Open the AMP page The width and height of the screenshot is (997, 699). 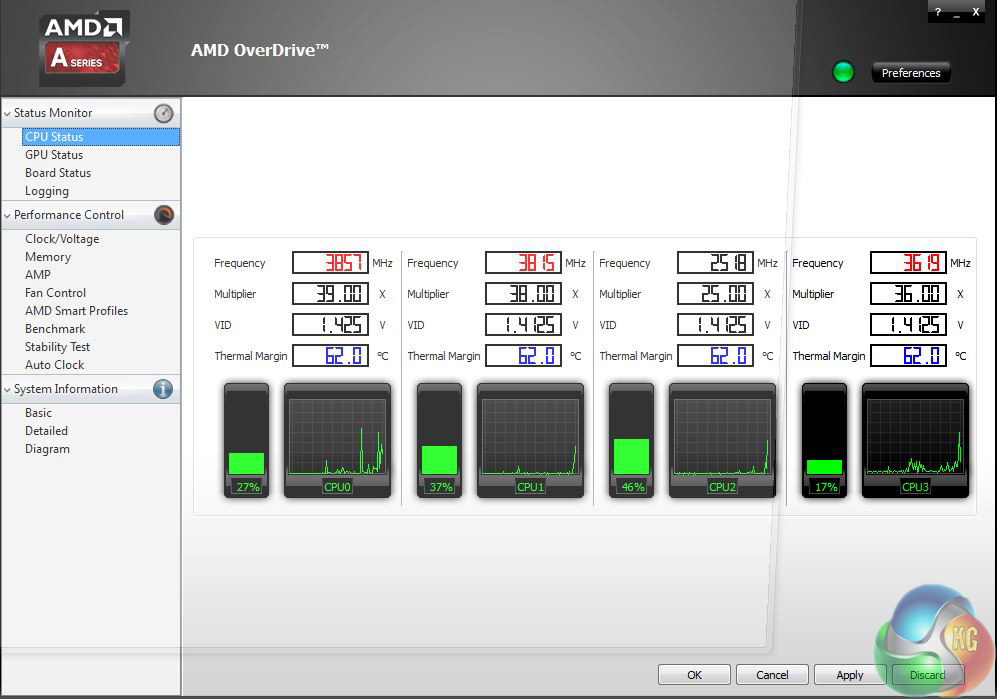(x=38, y=275)
